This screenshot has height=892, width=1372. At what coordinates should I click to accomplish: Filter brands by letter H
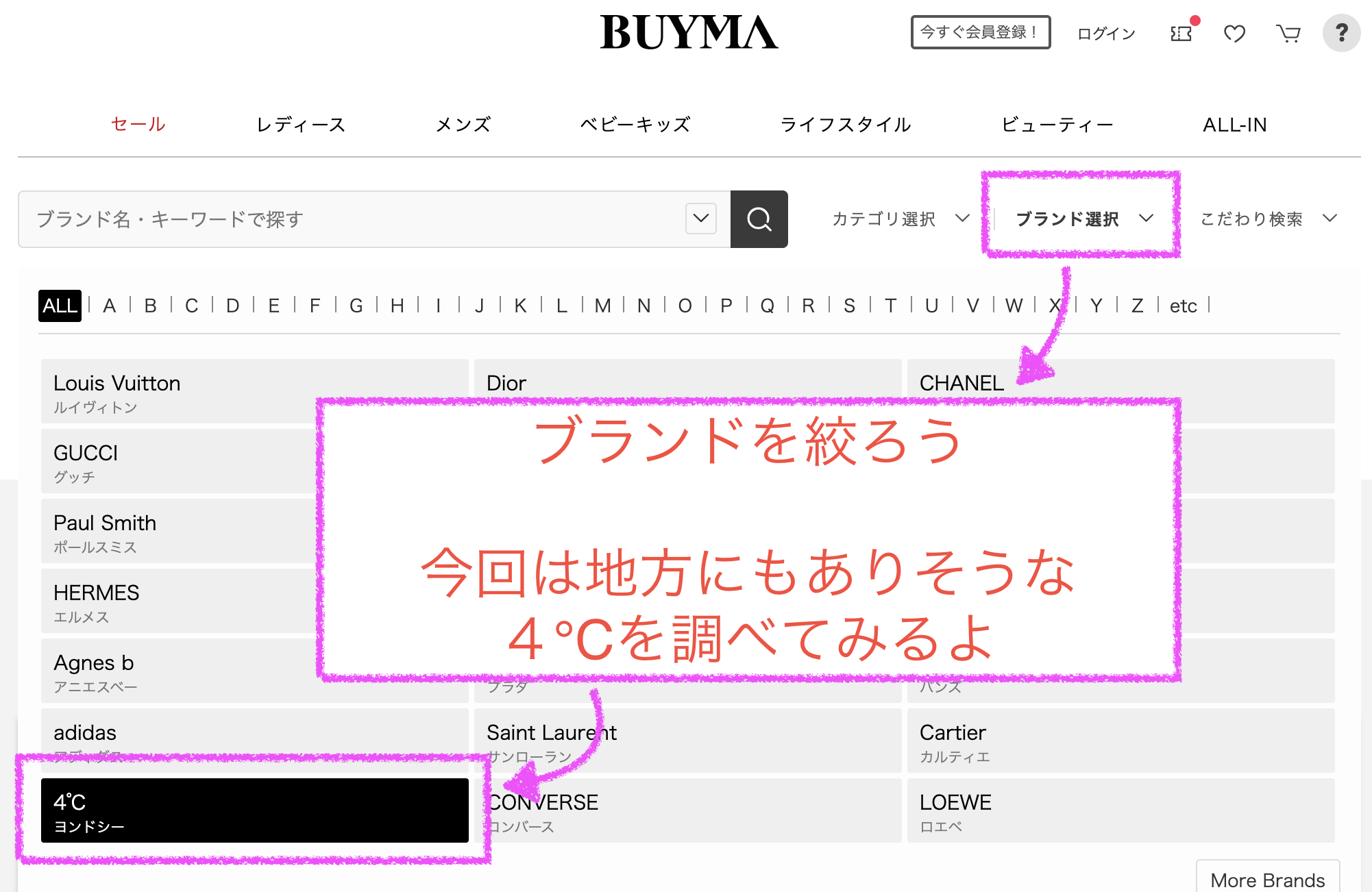[x=397, y=306]
